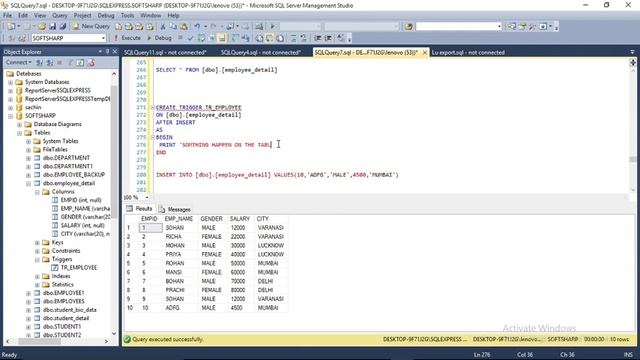Click Uncomment Selected Lines icon
640x360 pixels.
[x=303, y=38]
